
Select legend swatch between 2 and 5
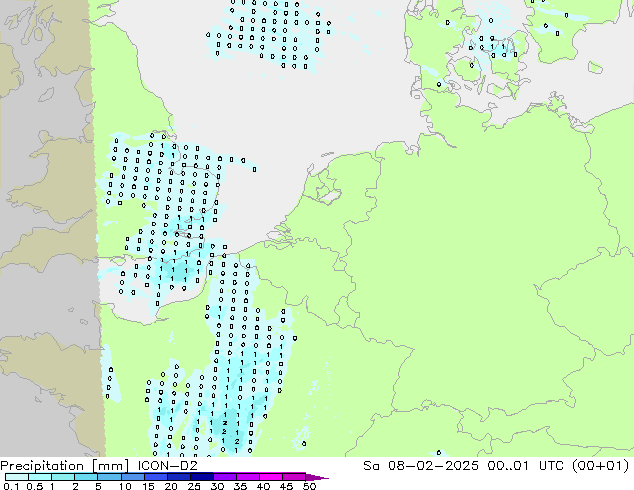tap(86, 477)
